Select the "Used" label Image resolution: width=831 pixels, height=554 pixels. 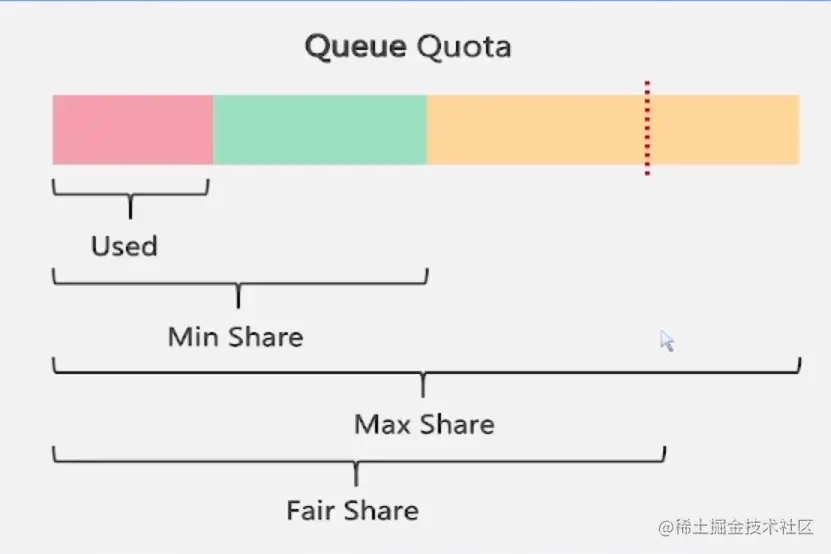pyautogui.click(x=124, y=246)
